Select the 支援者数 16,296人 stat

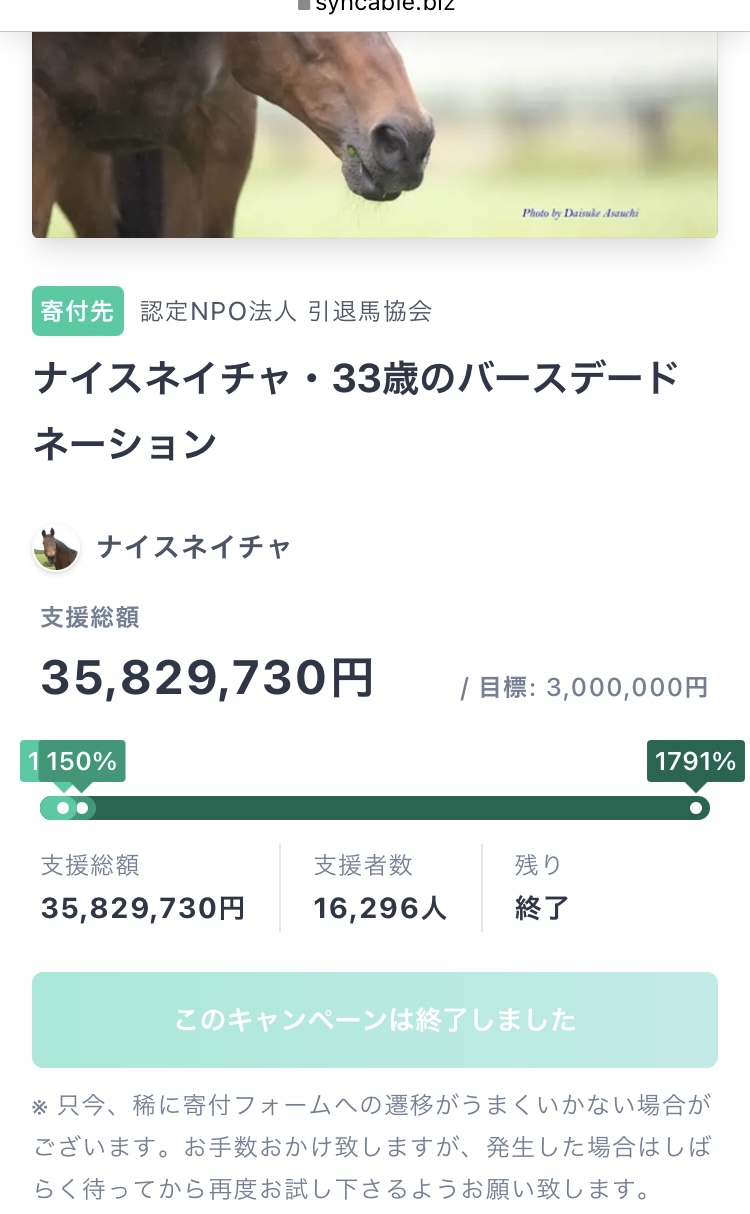[380, 887]
